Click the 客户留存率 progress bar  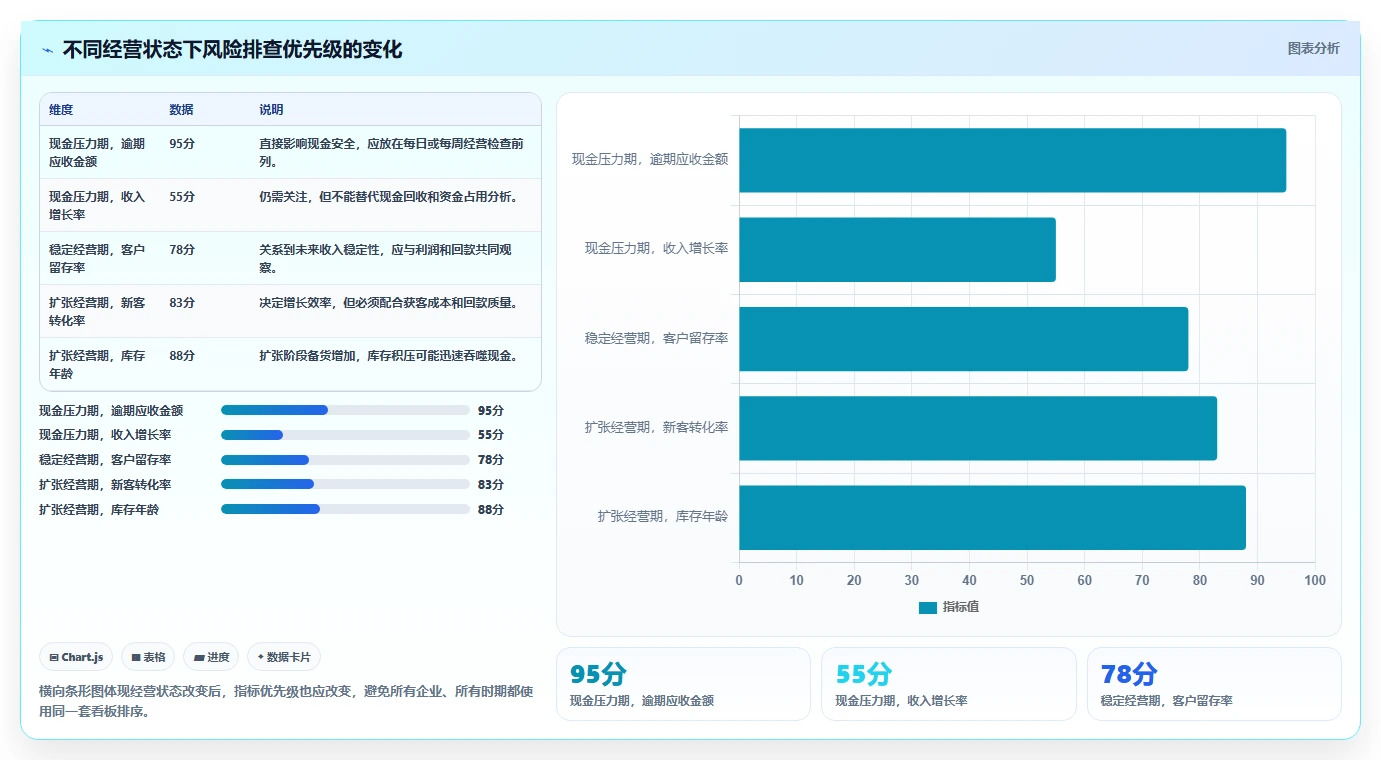pos(345,460)
